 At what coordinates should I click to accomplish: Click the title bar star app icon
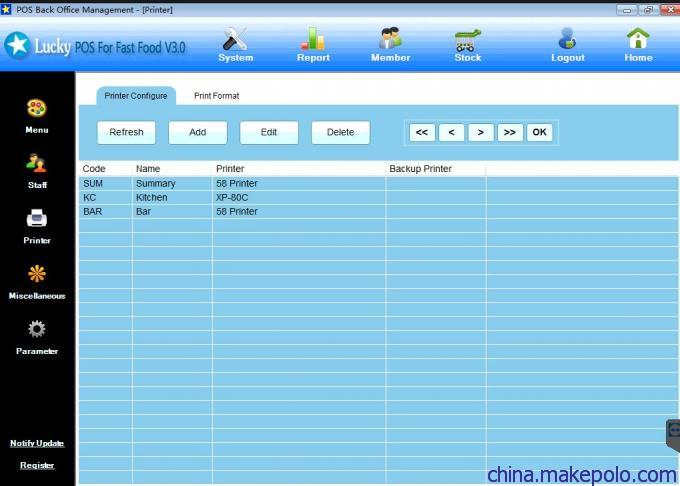tap(6, 9)
